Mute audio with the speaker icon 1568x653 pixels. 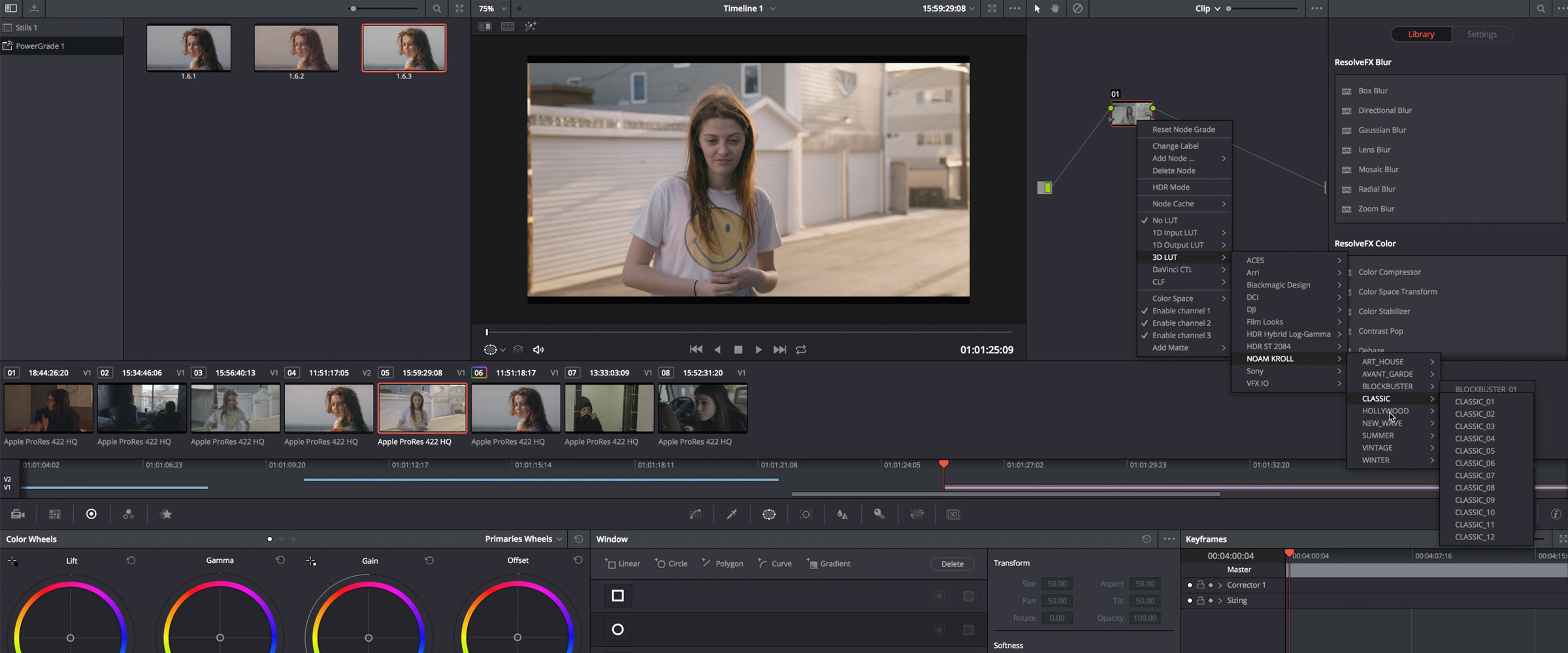click(x=538, y=350)
